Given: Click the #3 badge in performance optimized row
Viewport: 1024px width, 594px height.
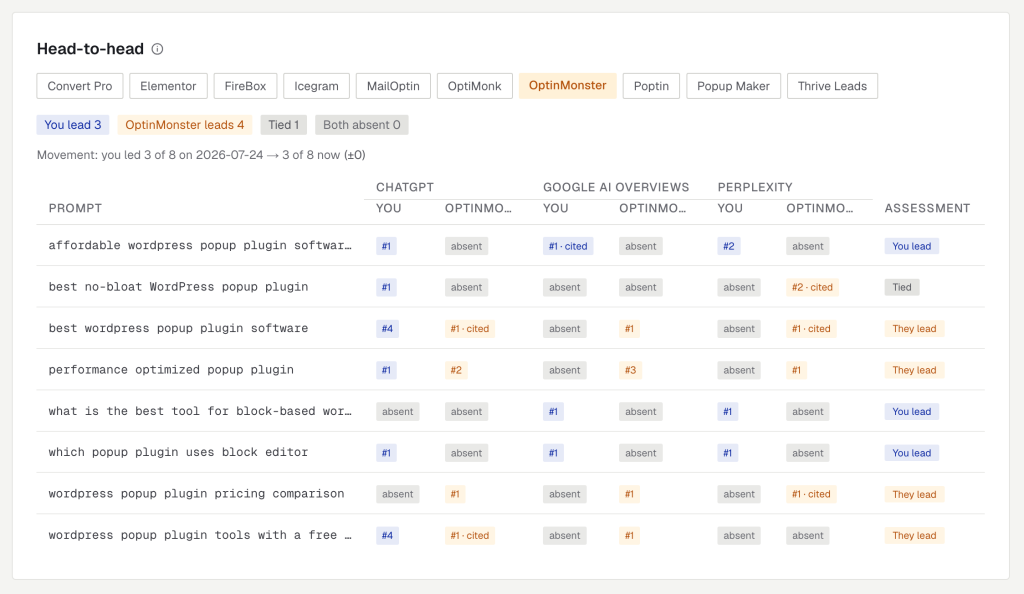Looking at the screenshot, I should [630, 370].
